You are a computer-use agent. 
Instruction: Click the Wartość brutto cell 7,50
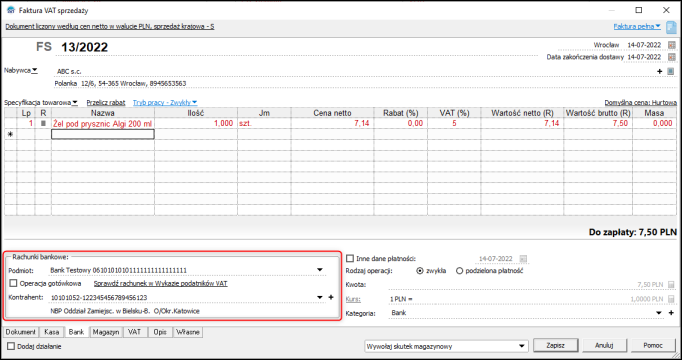coord(598,123)
